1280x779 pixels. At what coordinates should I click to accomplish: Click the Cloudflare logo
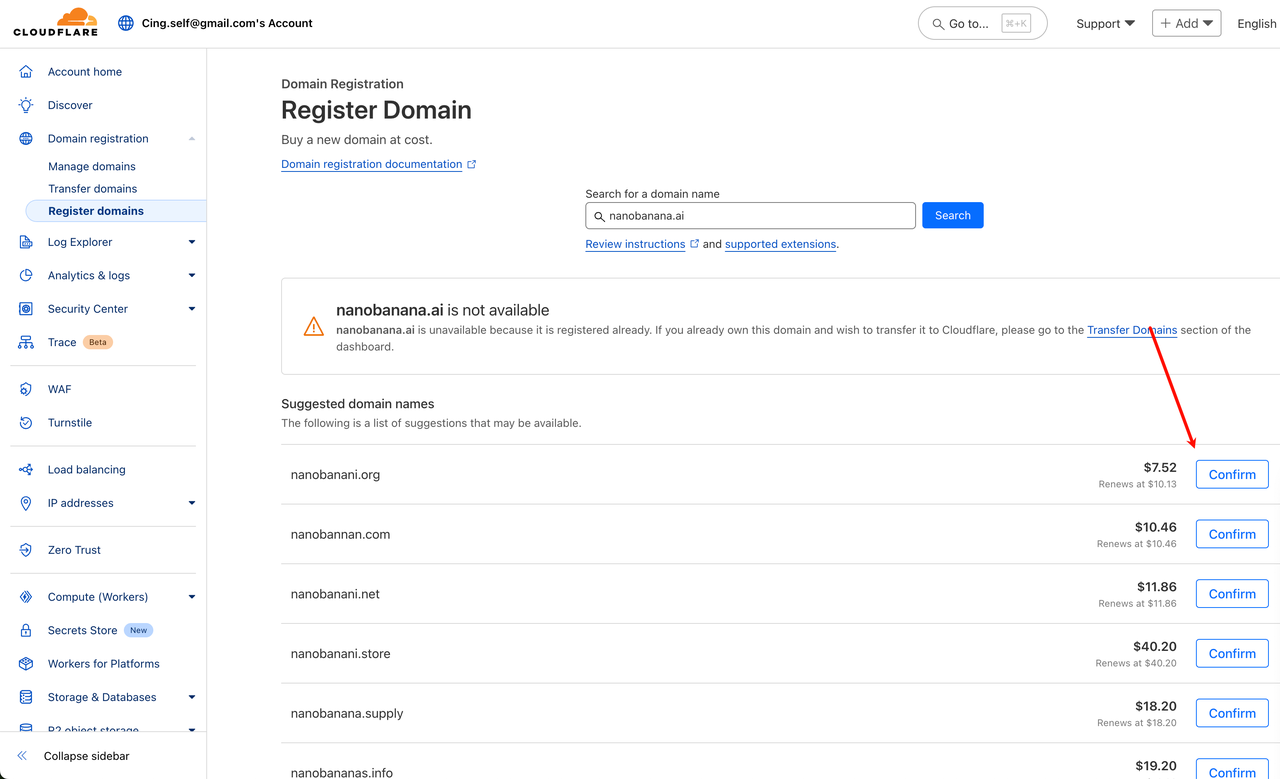55,22
